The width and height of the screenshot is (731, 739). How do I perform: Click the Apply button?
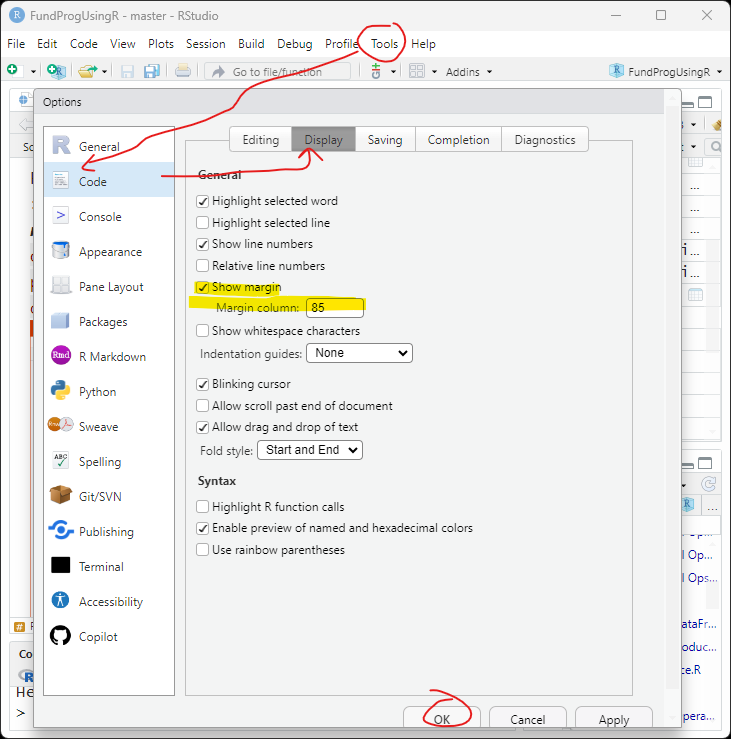614,719
